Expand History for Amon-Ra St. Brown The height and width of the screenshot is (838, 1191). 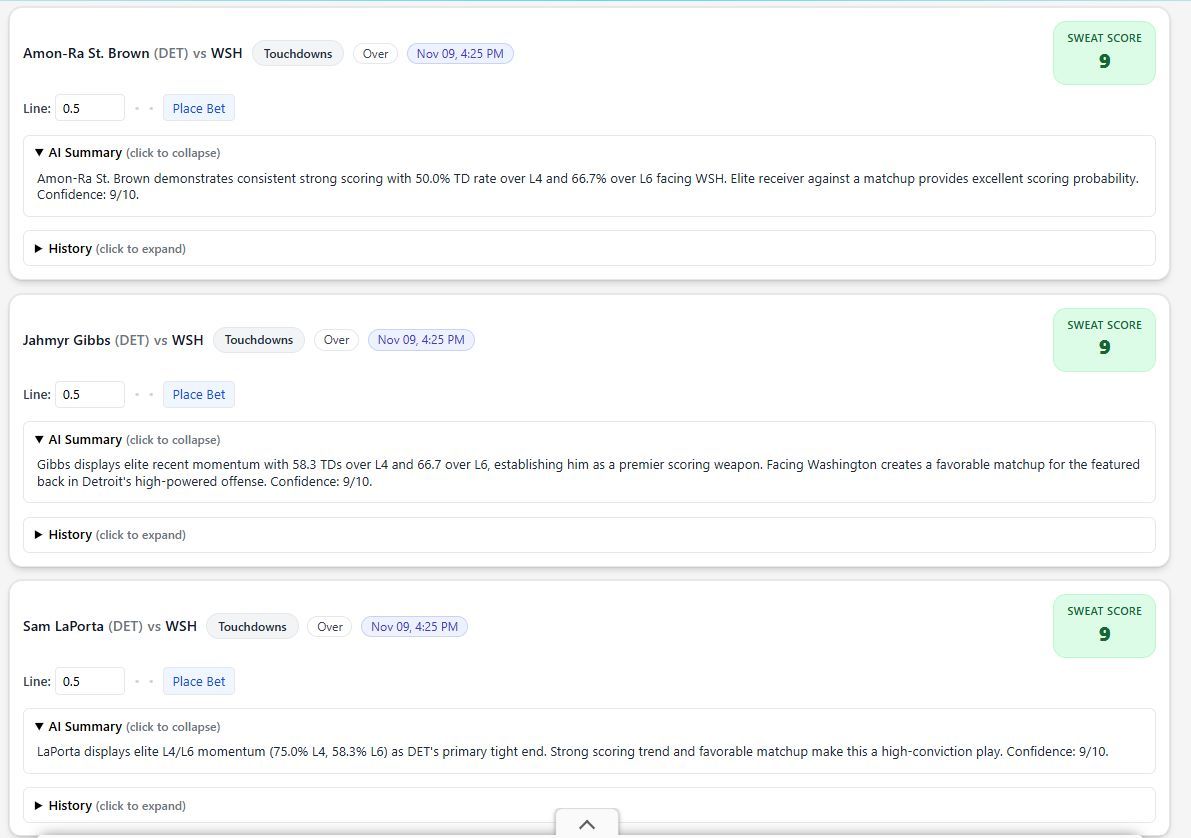point(589,248)
